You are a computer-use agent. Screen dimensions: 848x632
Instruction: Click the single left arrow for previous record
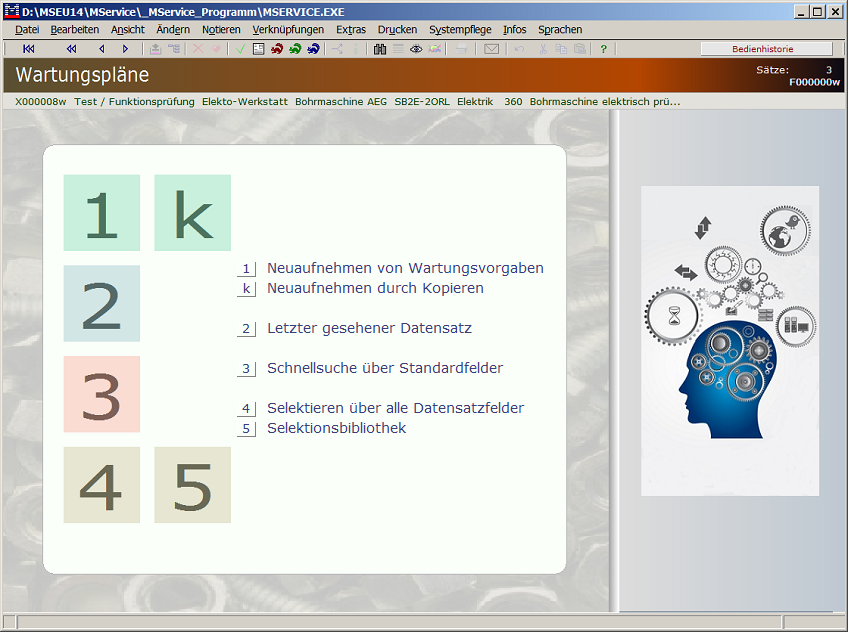click(101, 49)
